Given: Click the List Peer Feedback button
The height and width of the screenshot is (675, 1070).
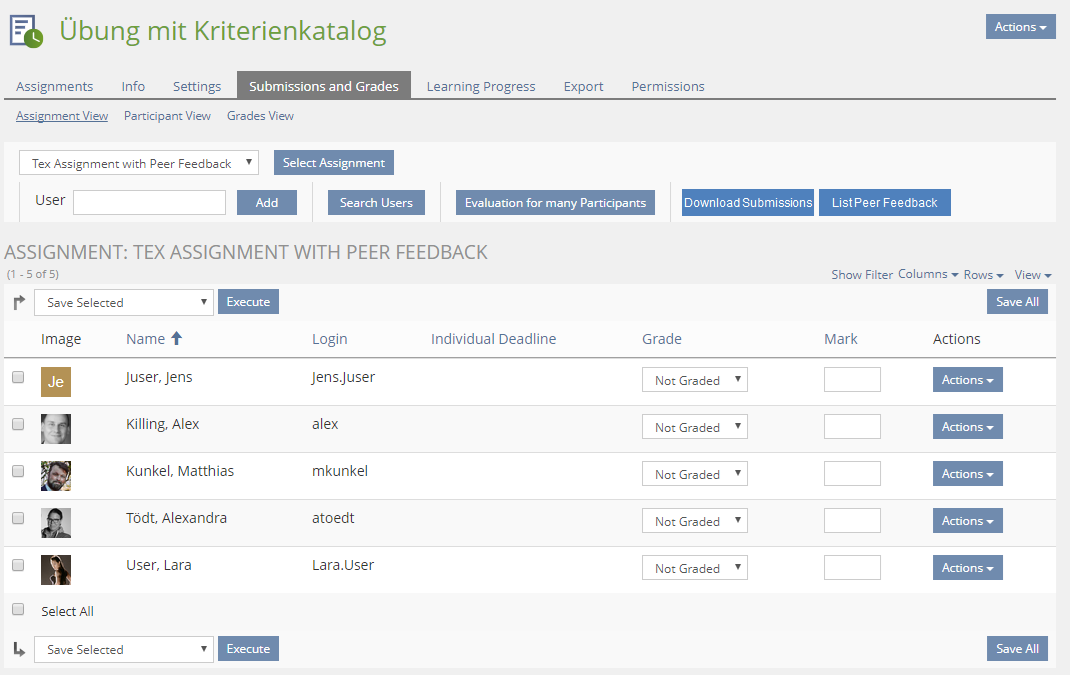Looking at the screenshot, I should [884, 203].
